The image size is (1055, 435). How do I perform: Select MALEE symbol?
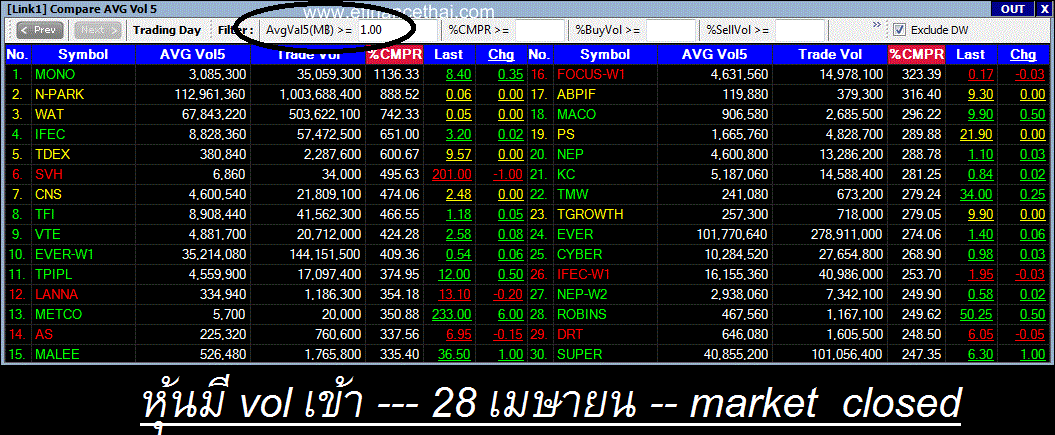pyautogui.click(x=57, y=354)
